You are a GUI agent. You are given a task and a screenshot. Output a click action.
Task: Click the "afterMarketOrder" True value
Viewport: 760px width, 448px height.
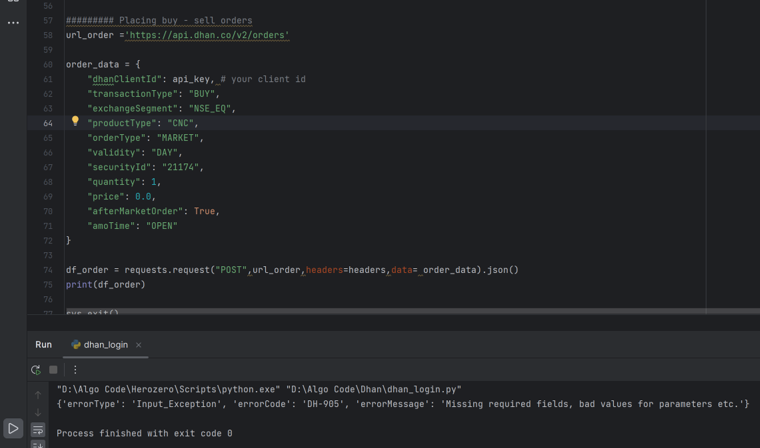[x=204, y=211]
